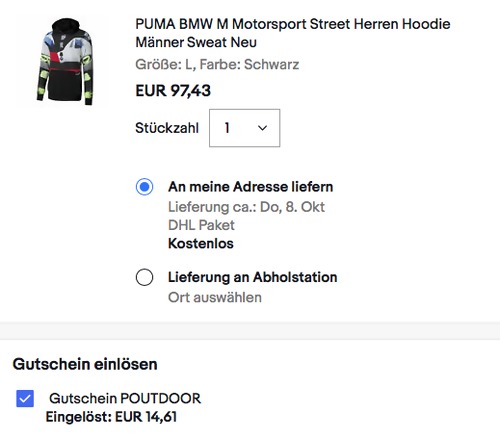Screen dimensions: 500x439
Task: Click the 'Kostenlos' shipping cost text
Action: (x=201, y=244)
